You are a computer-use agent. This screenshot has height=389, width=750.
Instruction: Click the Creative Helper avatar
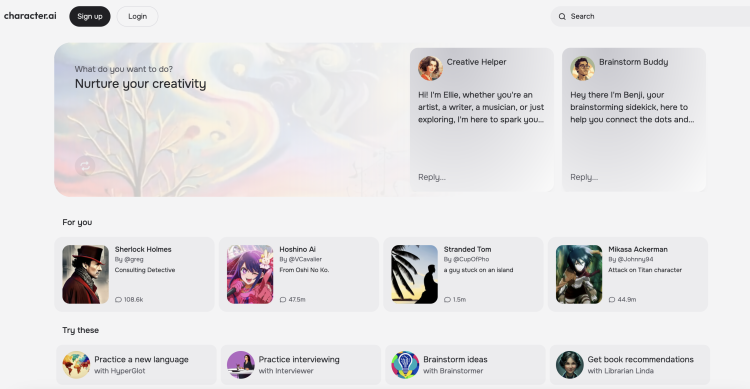[x=430, y=68]
